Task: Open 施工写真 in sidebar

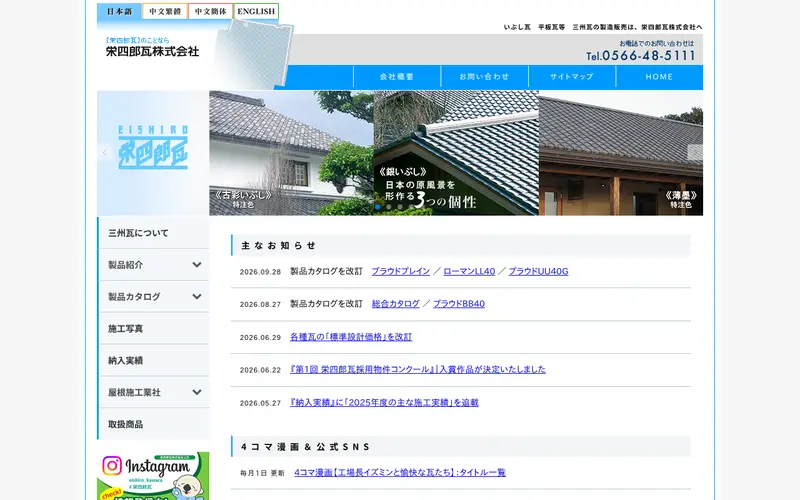Action: [x=154, y=329]
